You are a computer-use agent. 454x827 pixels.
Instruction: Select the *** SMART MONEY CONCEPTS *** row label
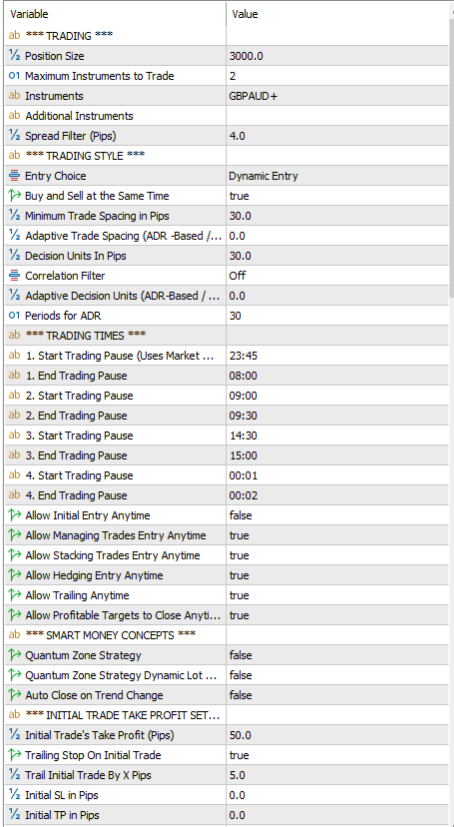click(110, 635)
